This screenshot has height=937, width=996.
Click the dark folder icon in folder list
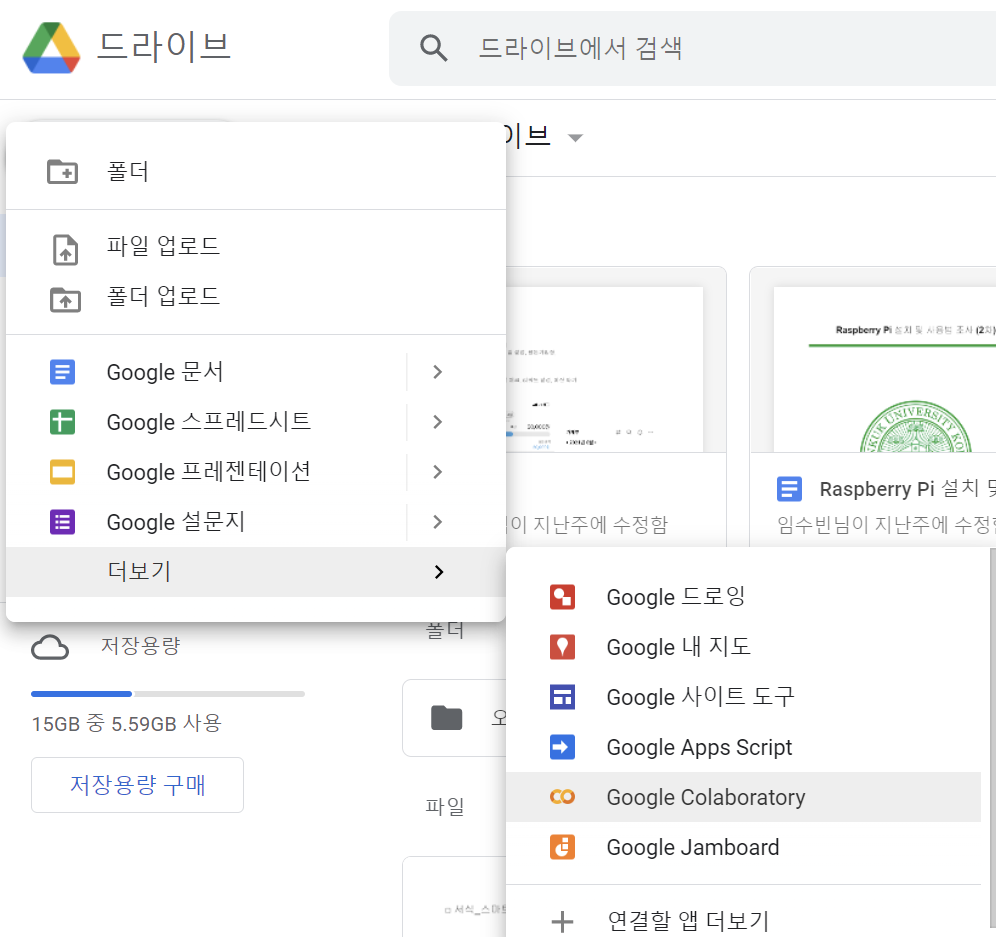point(447,718)
